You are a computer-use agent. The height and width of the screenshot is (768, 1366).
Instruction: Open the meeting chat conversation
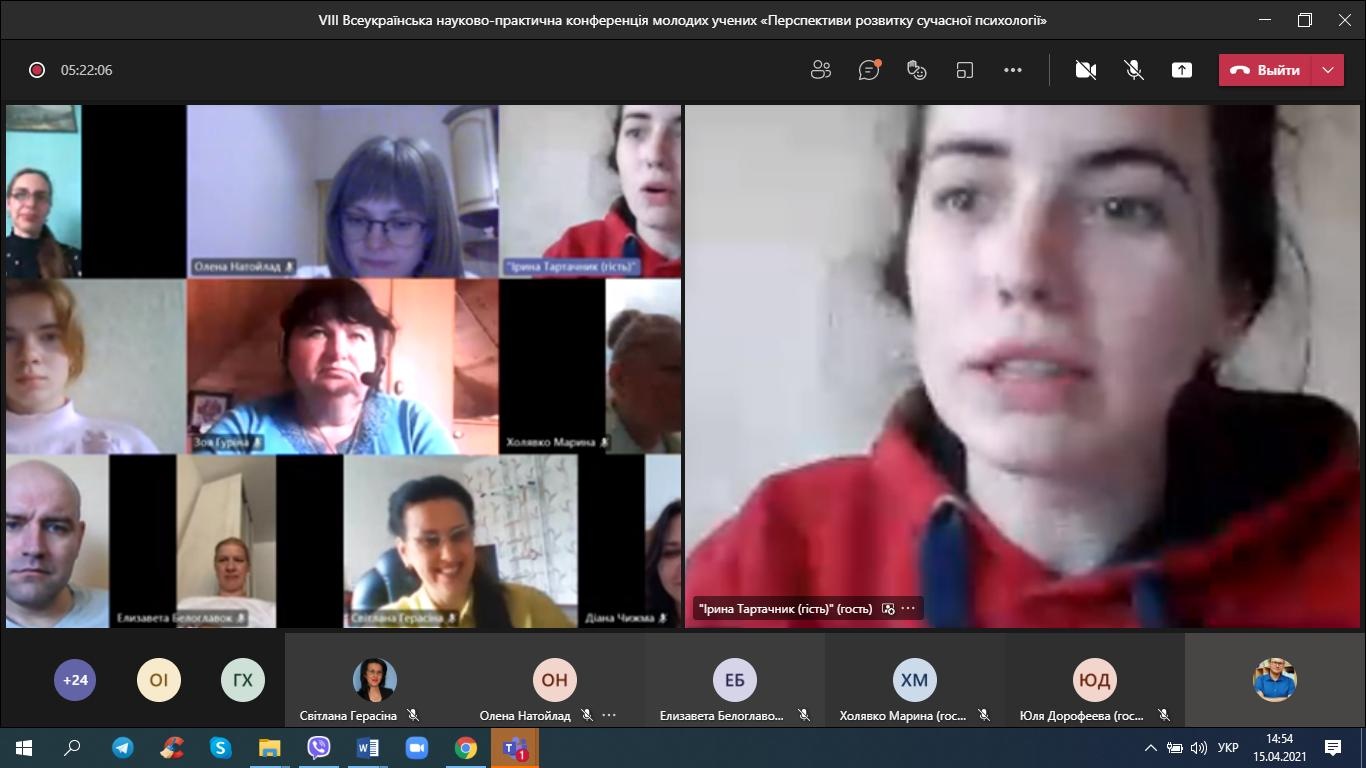tap(869, 70)
